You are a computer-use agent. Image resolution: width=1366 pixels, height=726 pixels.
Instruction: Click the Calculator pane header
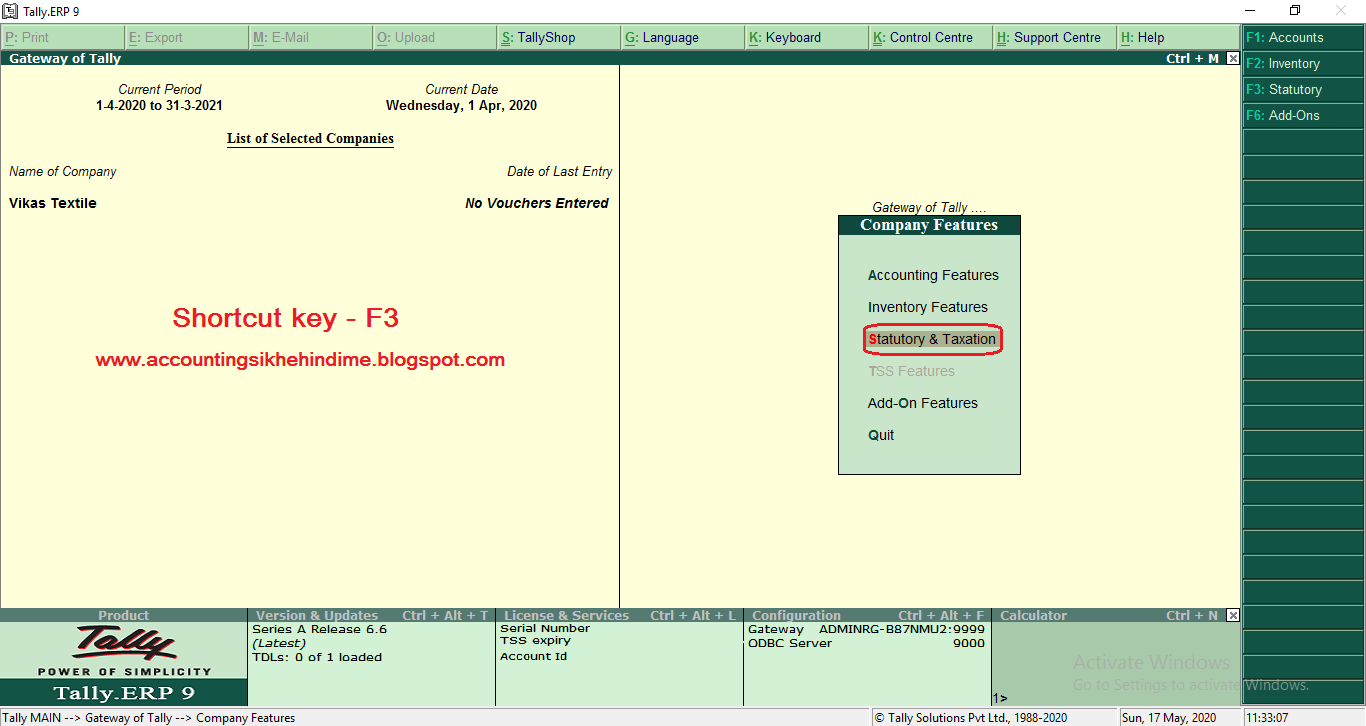coord(1033,615)
